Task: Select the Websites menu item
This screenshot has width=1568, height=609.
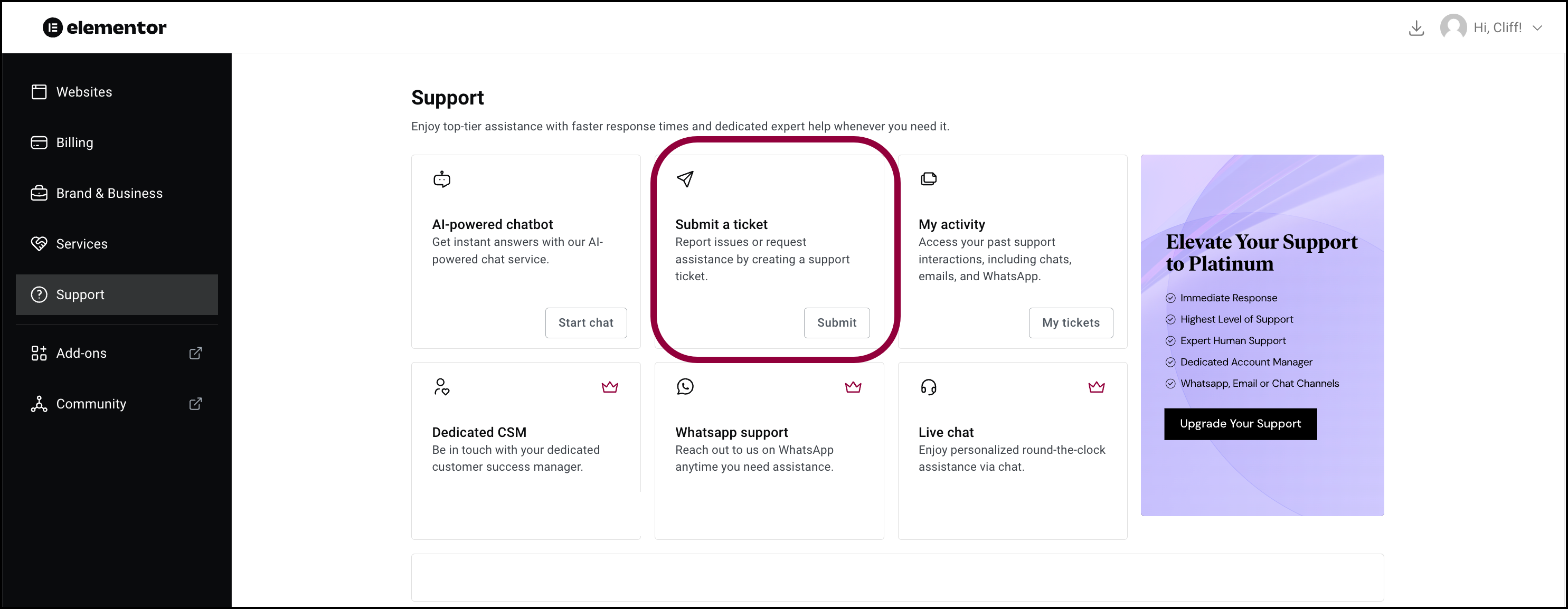Action: 84,91
